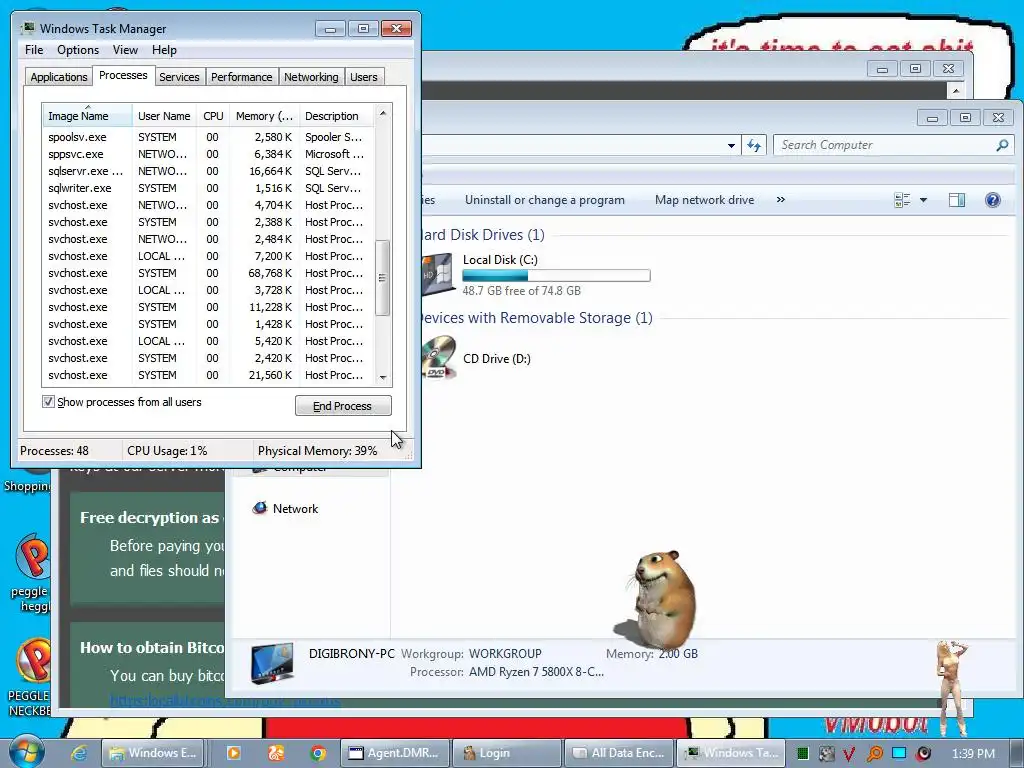Open the Options menu in Task Manager
The width and height of the screenshot is (1024, 768).
coord(78,50)
